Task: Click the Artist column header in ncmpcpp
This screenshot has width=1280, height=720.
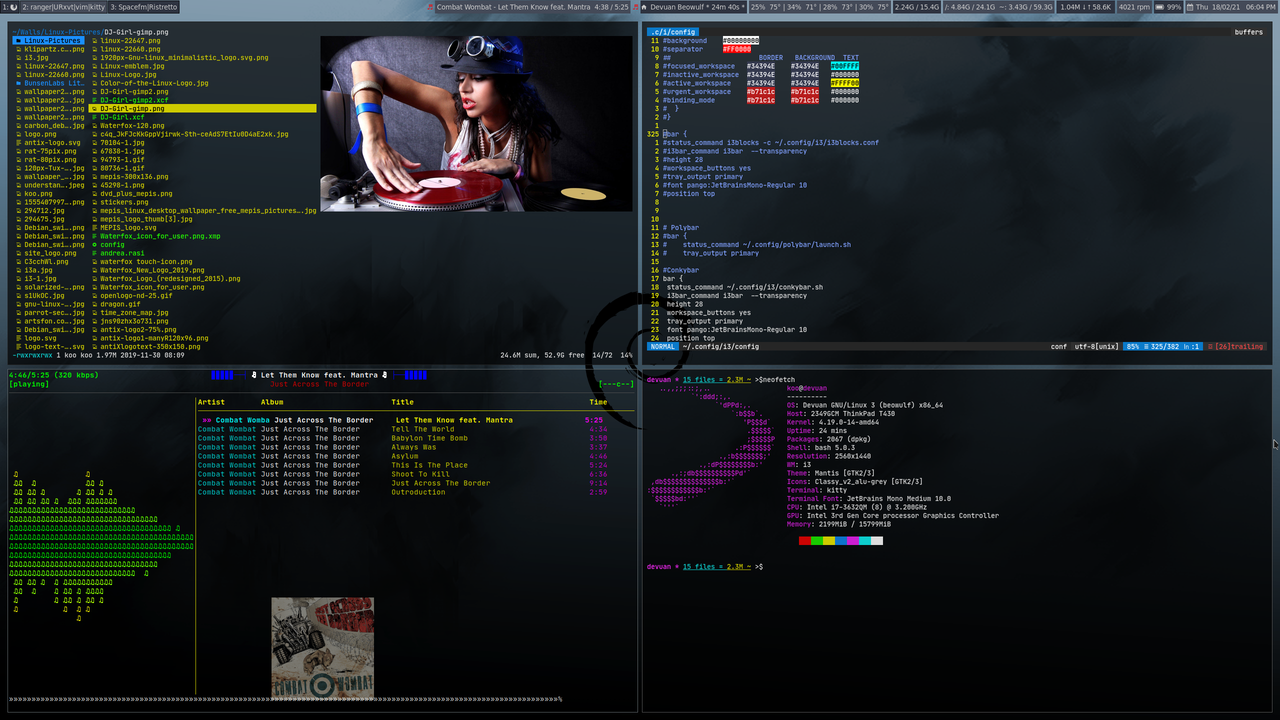Action: [211, 402]
